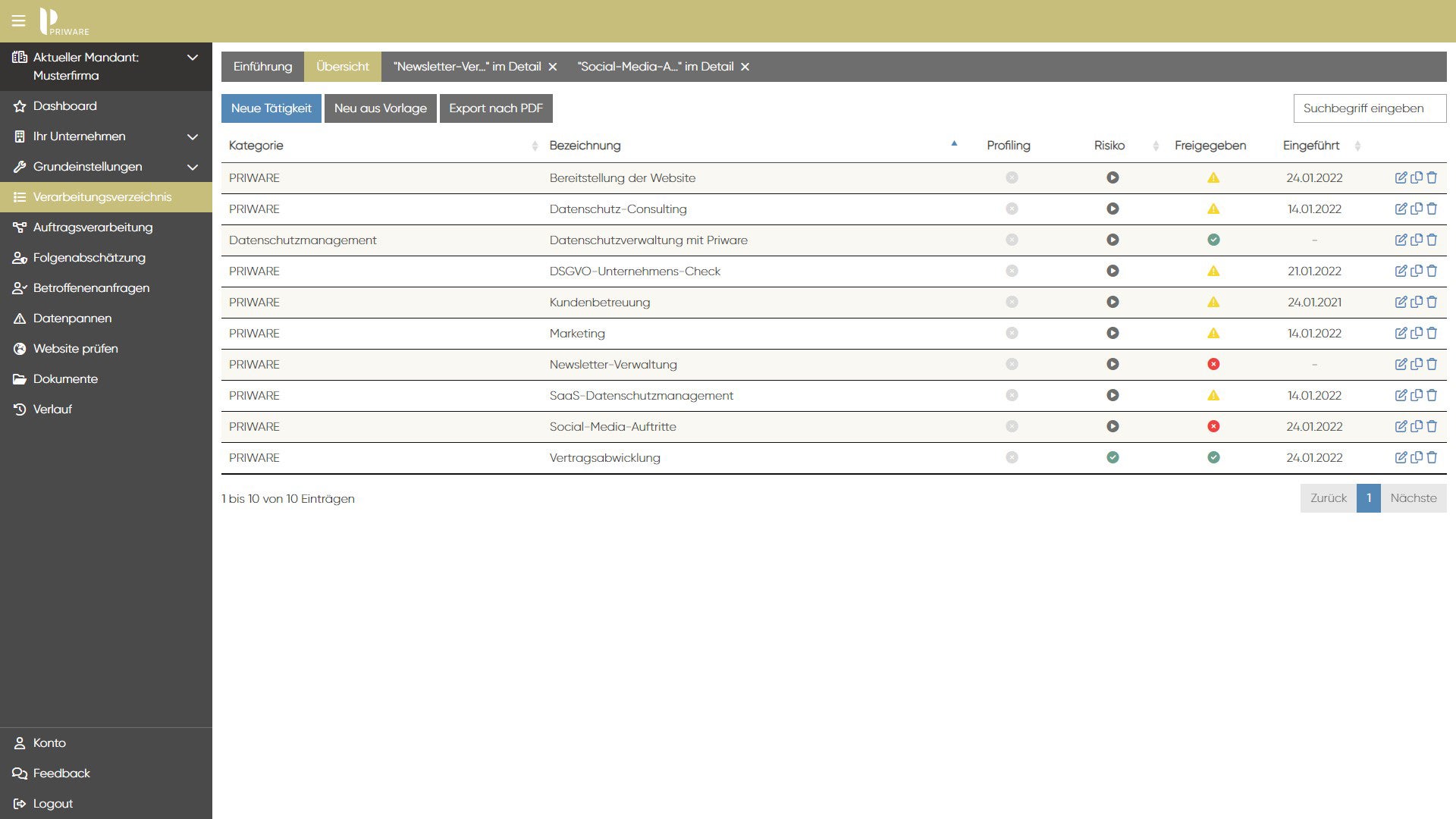Switch to the Einführung tab
The image size is (1456, 819).
tap(262, 67)
